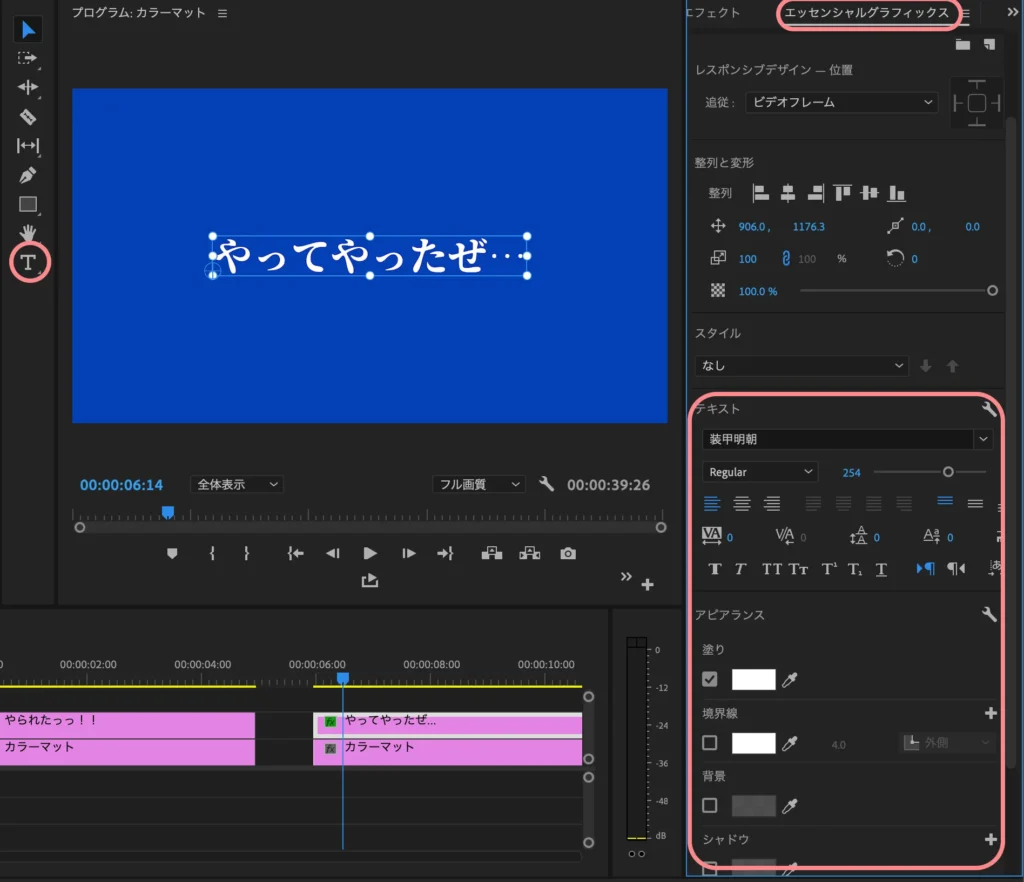Pick the fill color with the eyedropper
The width and height of the screenshot is (1024, 882).
tap(790, 680)
